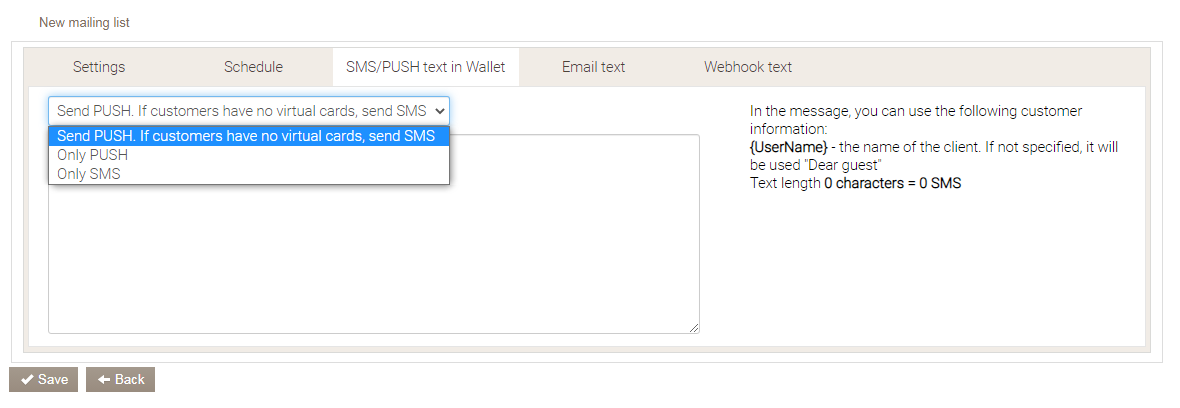
Task: Click the dropdown chevron arrow
Action: [439, 110]
